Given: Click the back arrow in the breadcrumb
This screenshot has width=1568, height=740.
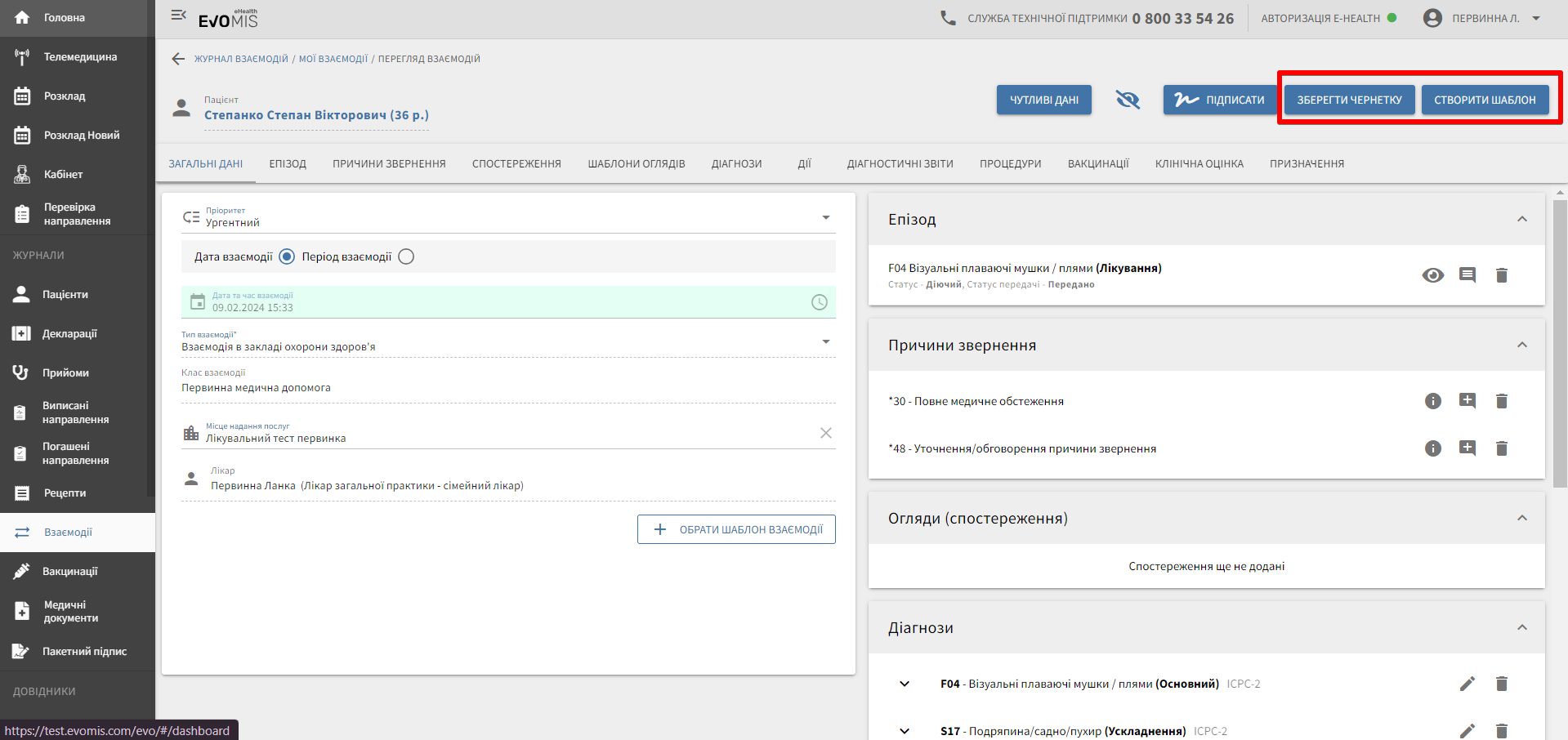Looking at the screenshot, I should pos(178,59).
